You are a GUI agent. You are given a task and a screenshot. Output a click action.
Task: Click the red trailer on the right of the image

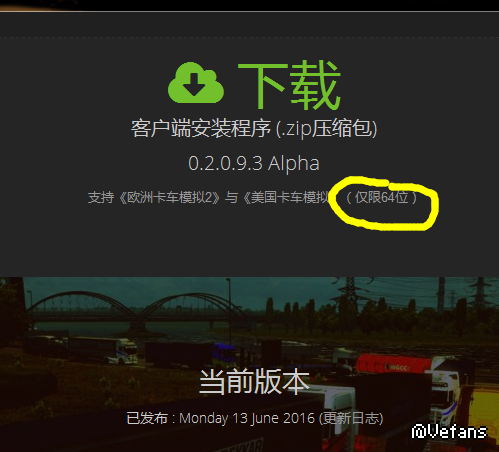[x=395, y=364]
